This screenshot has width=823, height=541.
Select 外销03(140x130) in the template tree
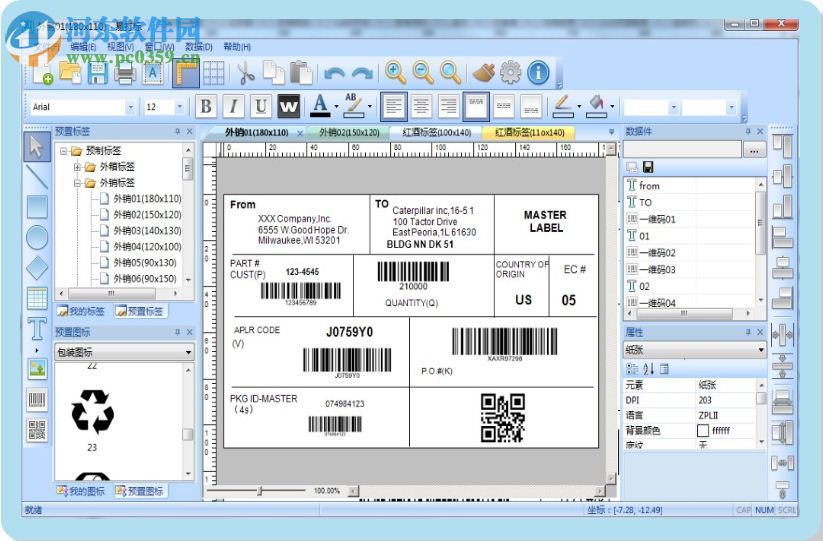[147, 230]
